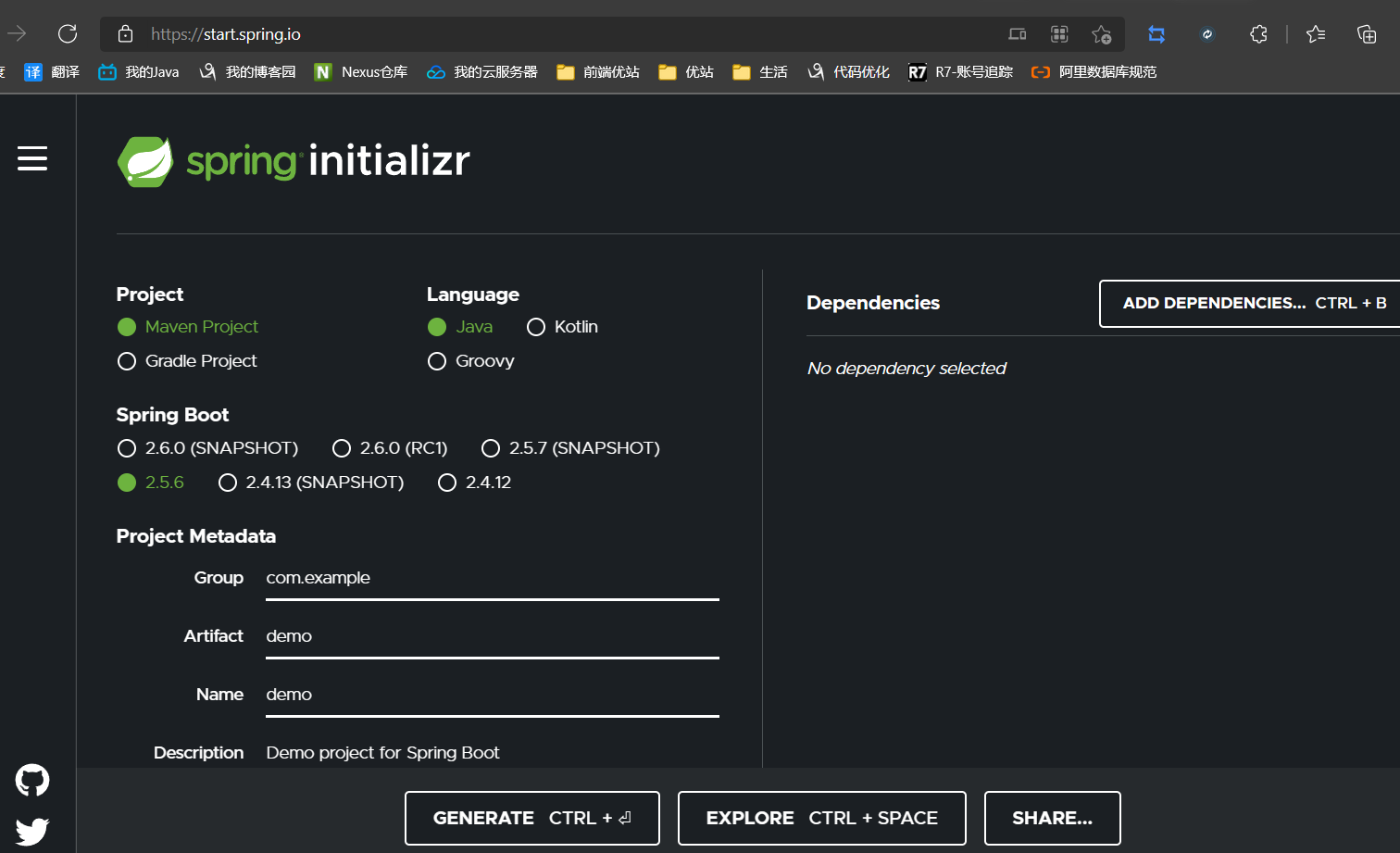The height and width of the screenshot is (853, 1400).
Task: Open the 我的博客园 bookmark
Action: click(x=247, y=72)
